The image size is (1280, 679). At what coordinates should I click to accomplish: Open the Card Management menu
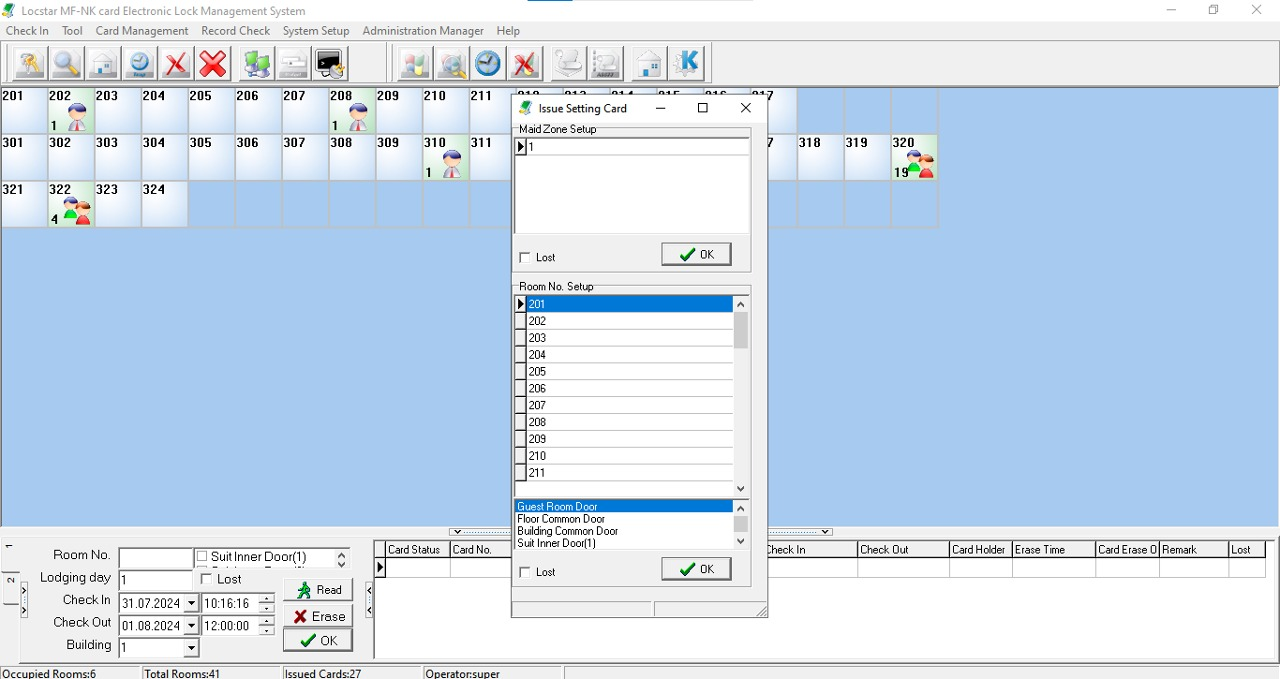[x=142, y=31]
